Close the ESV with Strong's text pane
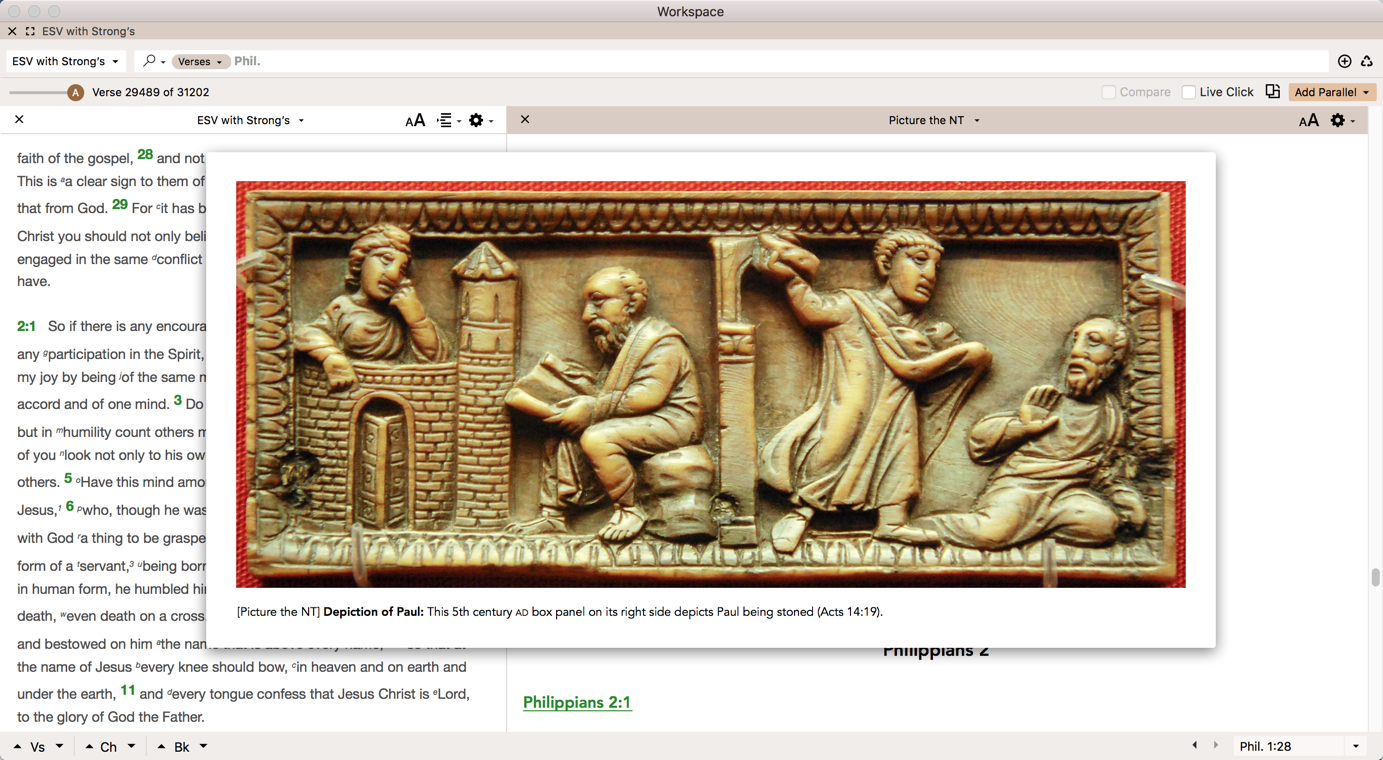 [19, 120]
